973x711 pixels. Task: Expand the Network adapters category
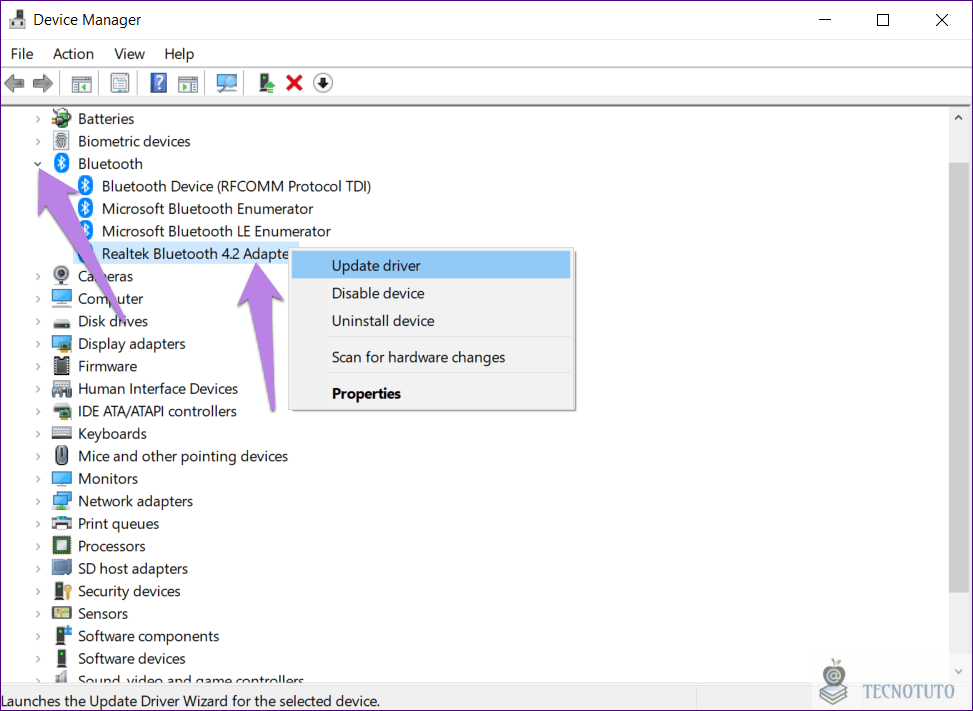point(38,501)
